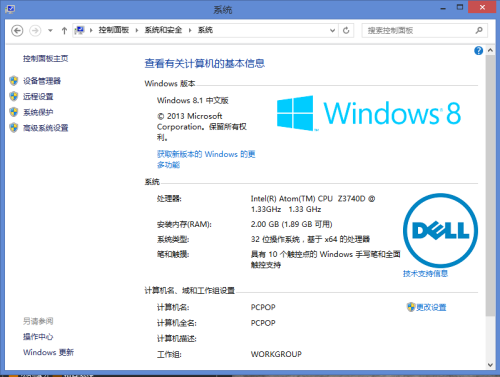
Task: Minimize the 系统 window
Action: click(443, 8)
